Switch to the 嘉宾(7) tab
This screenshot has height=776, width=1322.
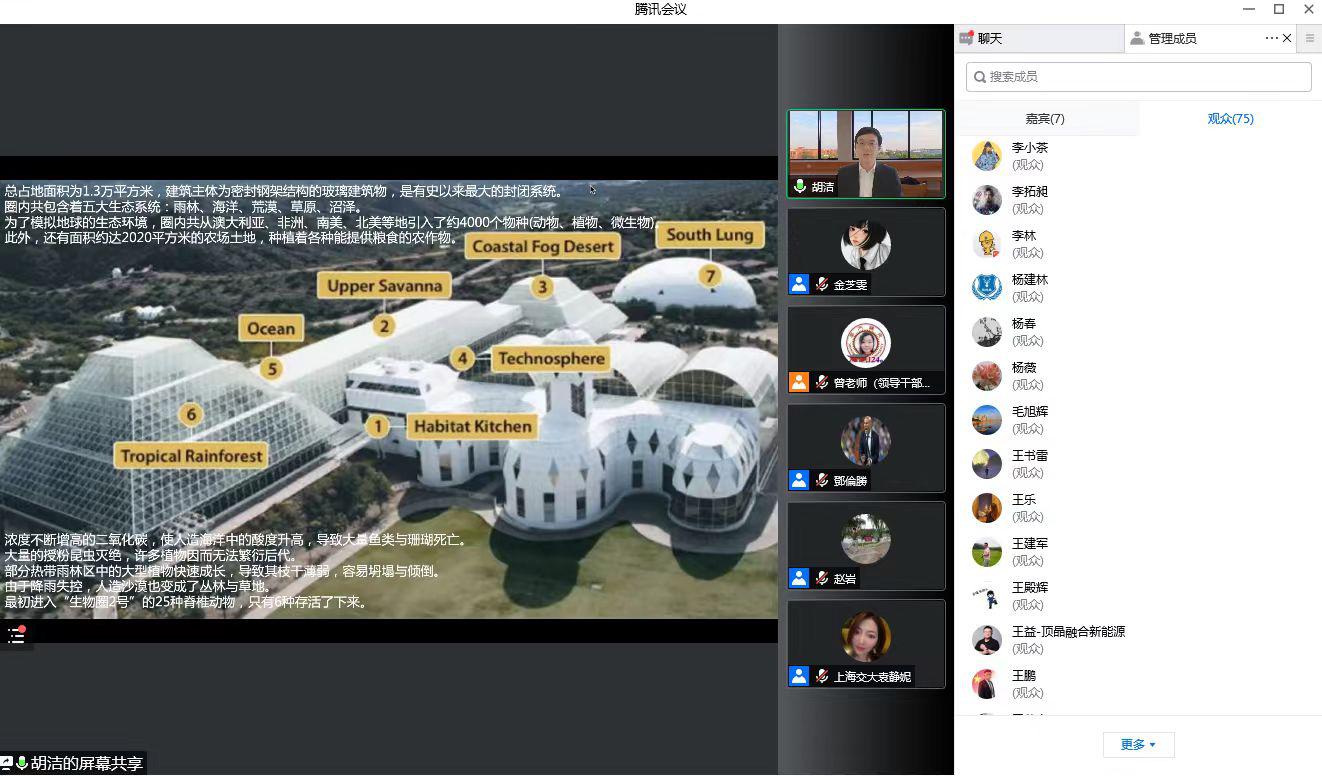click(x=1045, y=118)
